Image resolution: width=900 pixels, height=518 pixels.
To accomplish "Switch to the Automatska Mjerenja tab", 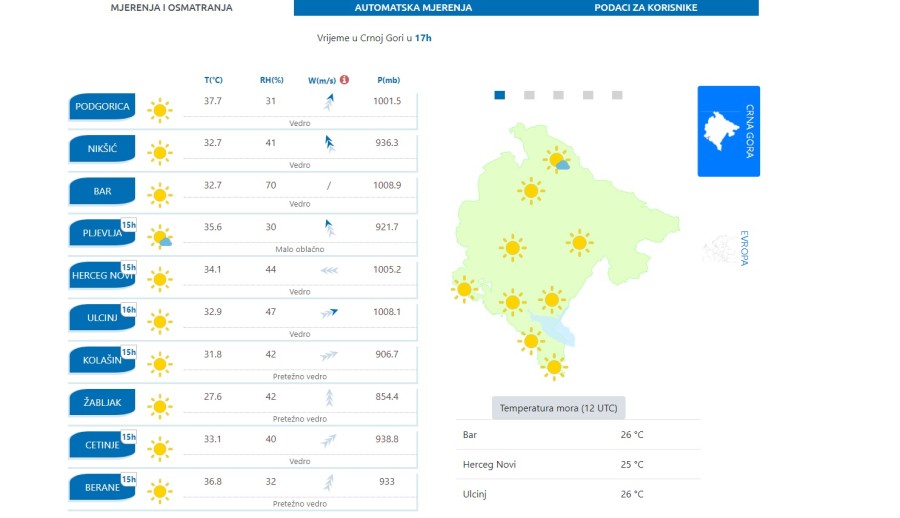I will point(413,8).
